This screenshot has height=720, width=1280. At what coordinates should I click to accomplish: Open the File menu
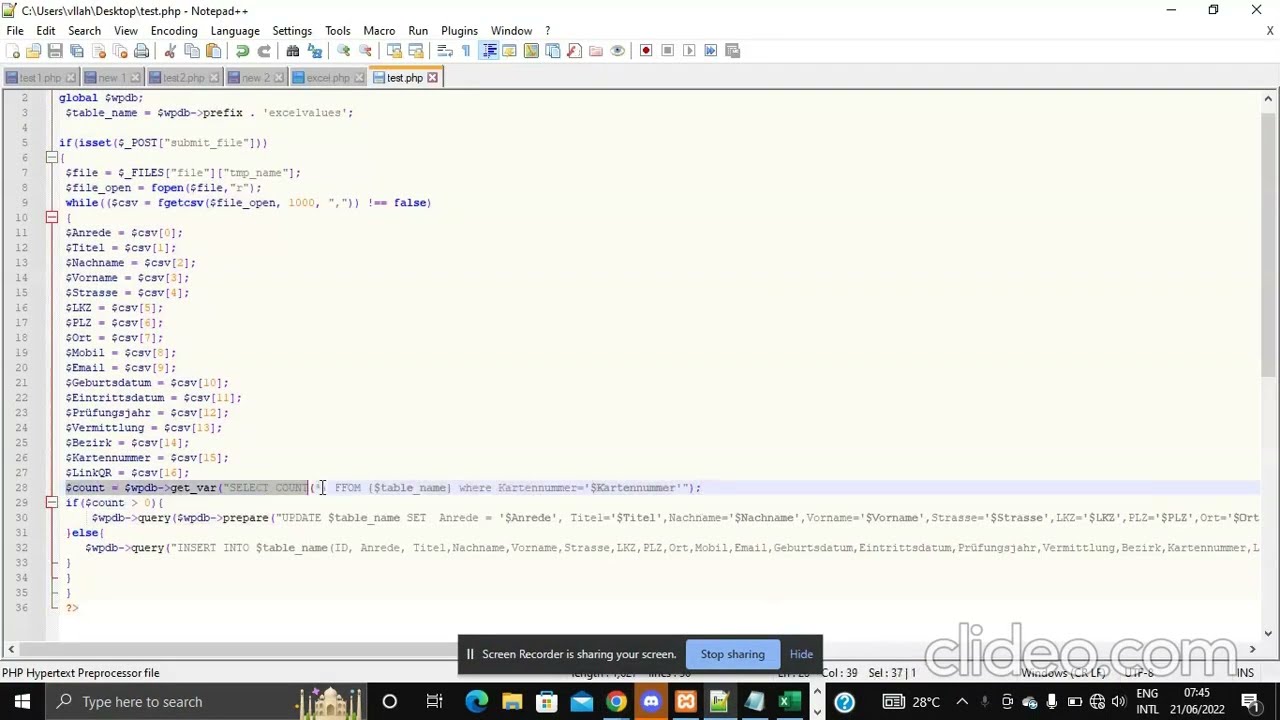tap(15, 31)
